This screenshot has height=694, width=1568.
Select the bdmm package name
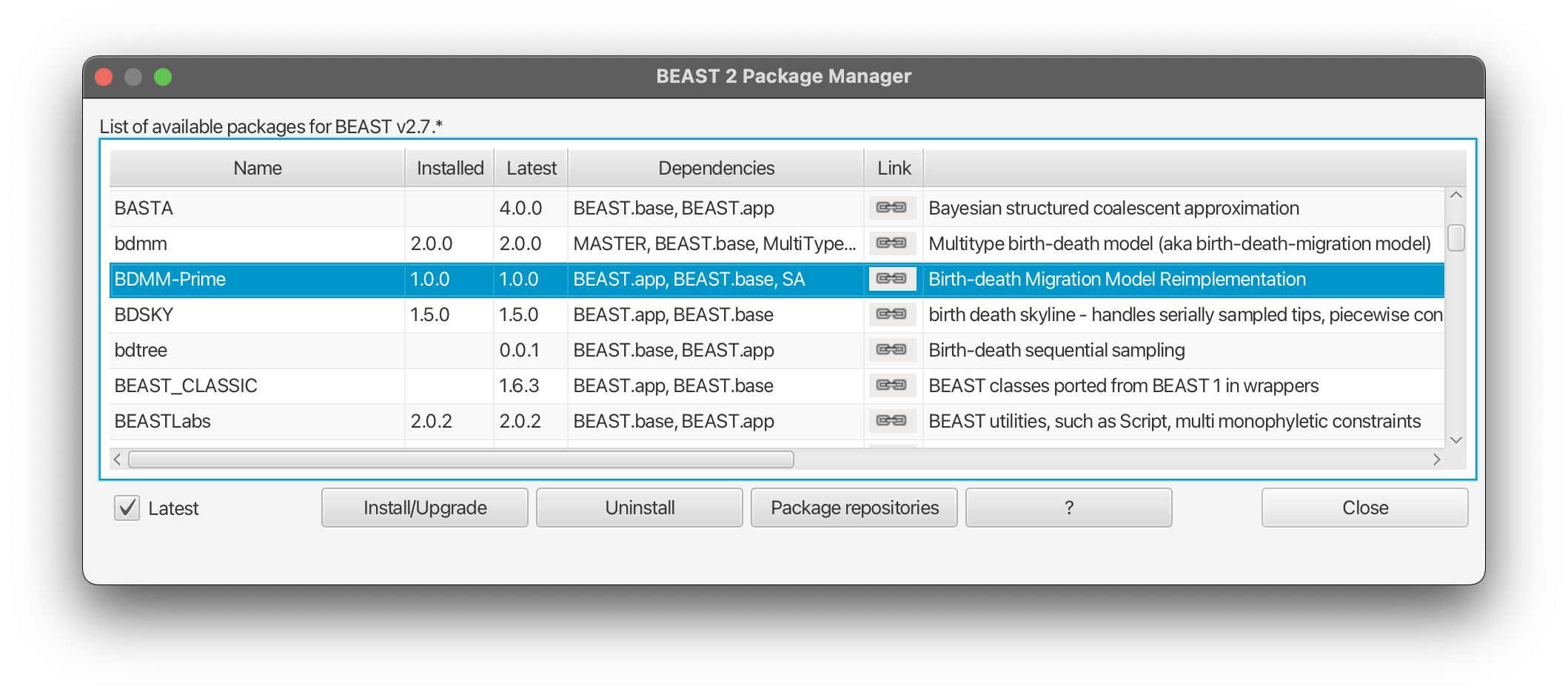[141, 243]
